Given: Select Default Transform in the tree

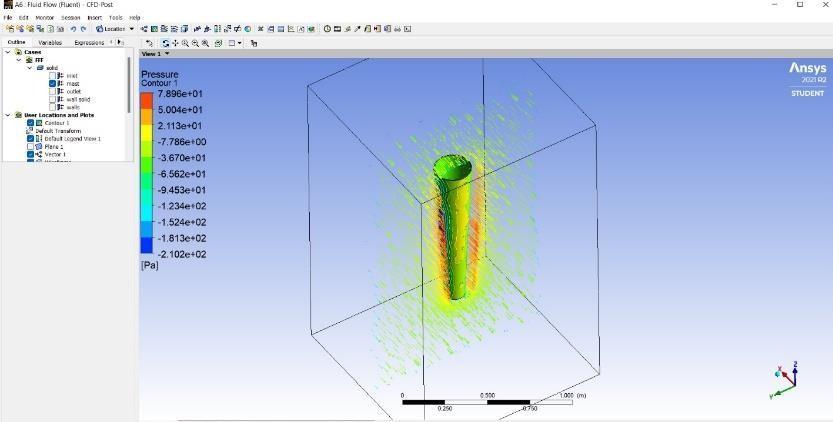Looking at the screenshot, I should tap(58, 131).
